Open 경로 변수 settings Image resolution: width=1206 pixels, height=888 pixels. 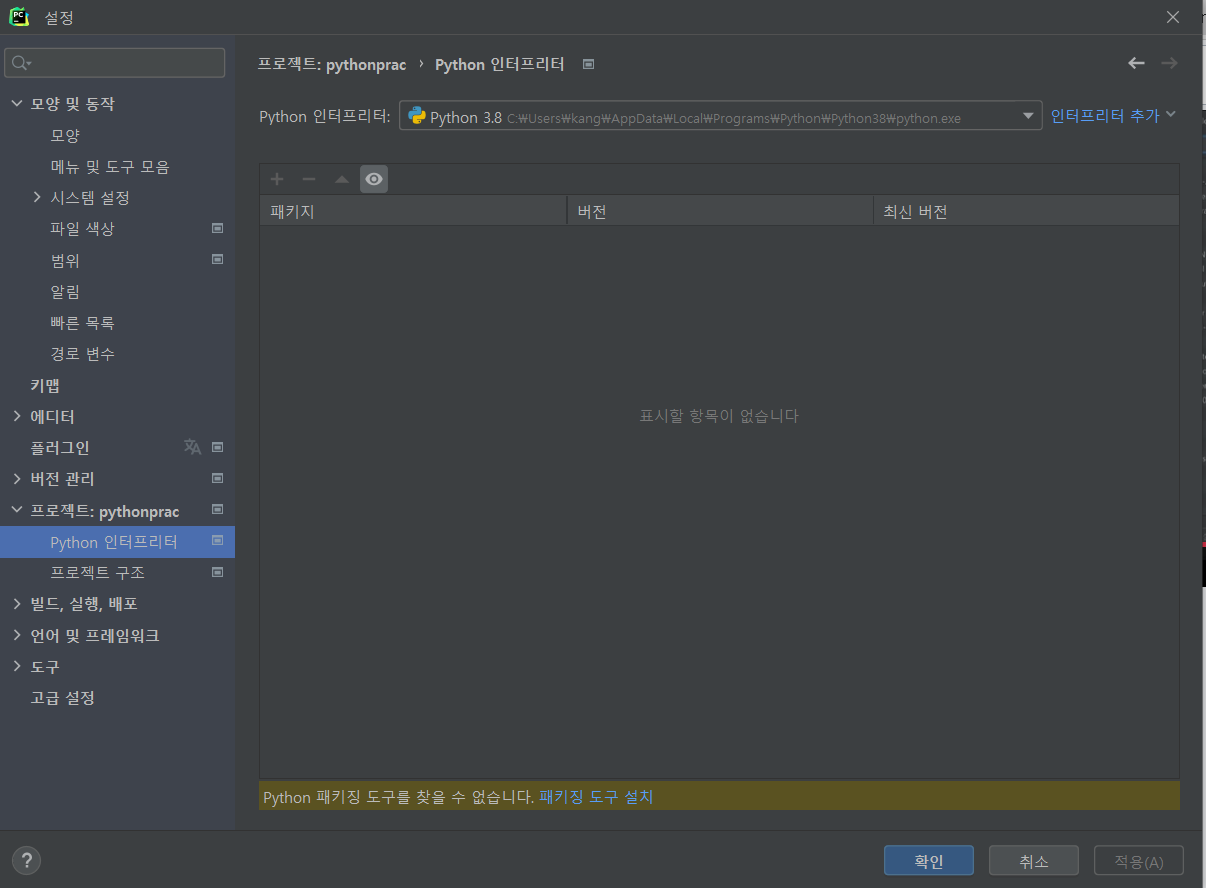83,354
